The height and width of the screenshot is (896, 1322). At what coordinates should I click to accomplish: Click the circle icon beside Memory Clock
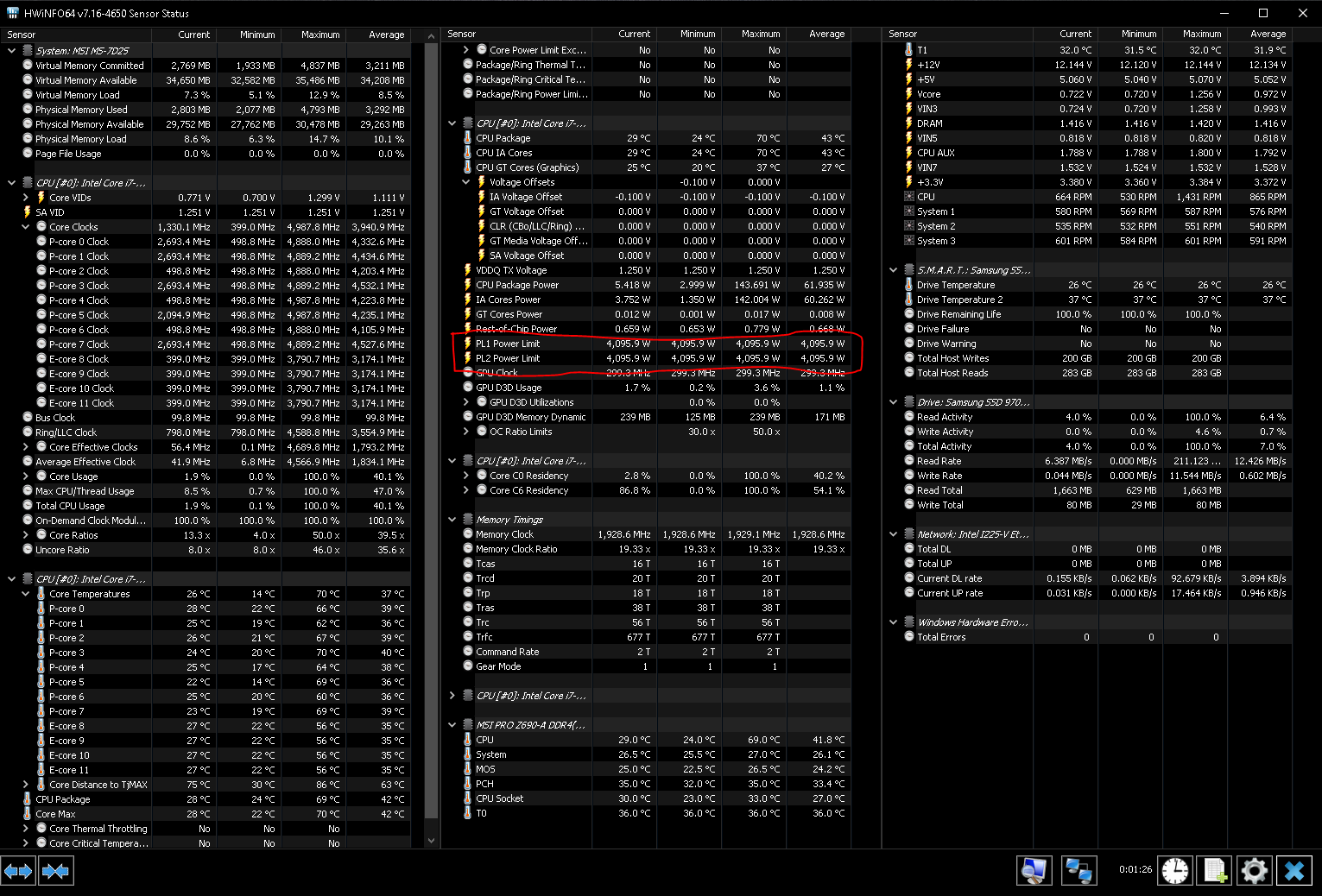coord(467,534)
